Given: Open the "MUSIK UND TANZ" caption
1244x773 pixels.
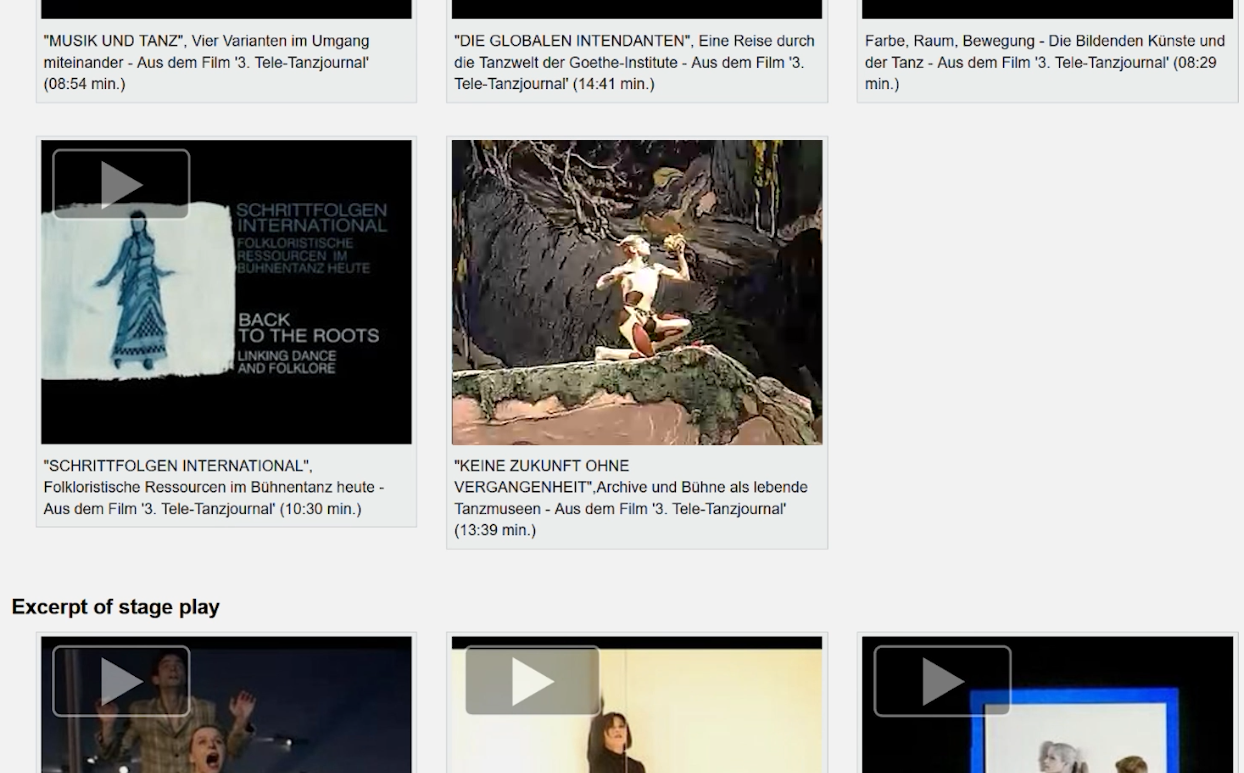Looking at the screenshot, I should click(207, 62).
